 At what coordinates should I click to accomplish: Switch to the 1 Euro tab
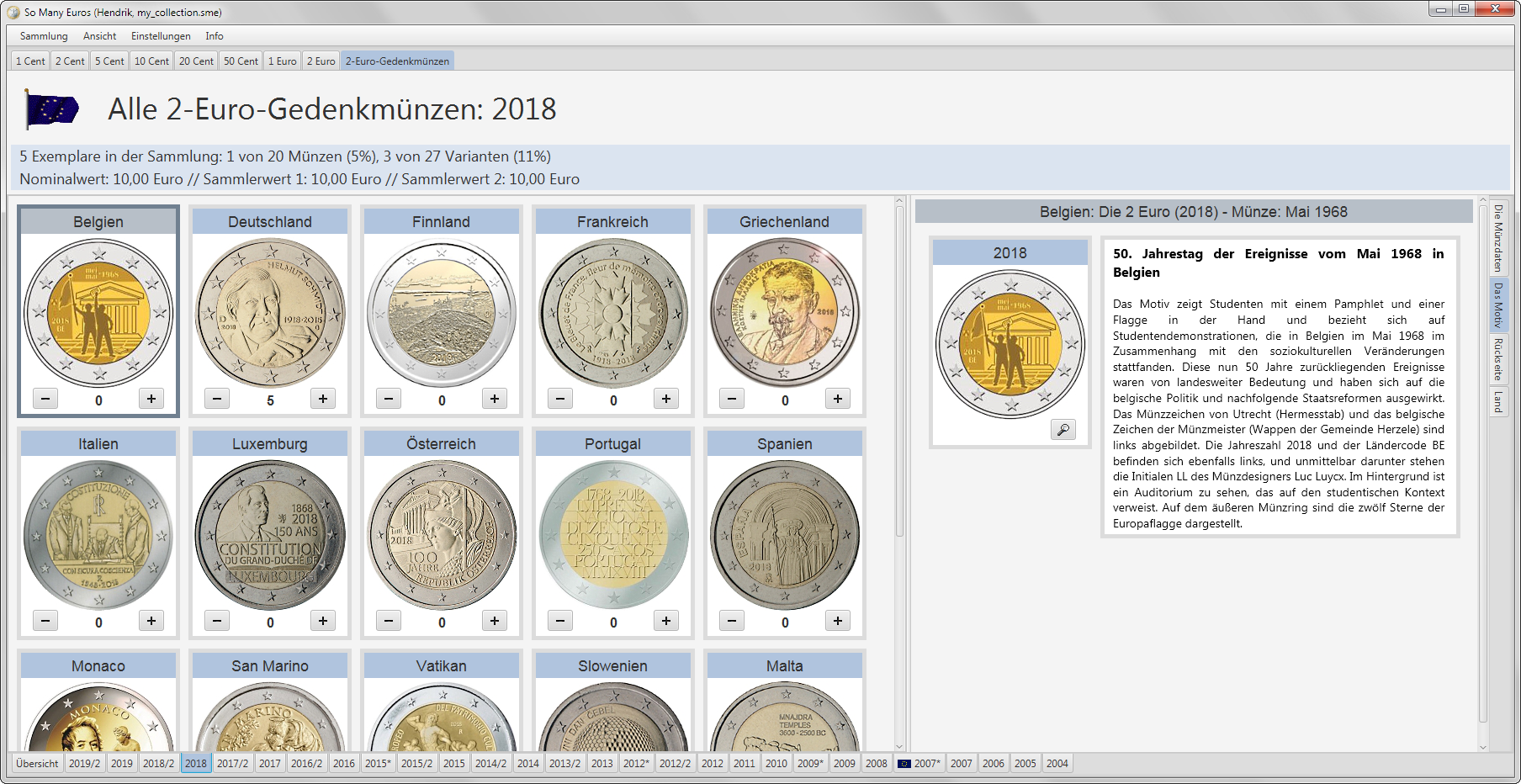point(283,61)
